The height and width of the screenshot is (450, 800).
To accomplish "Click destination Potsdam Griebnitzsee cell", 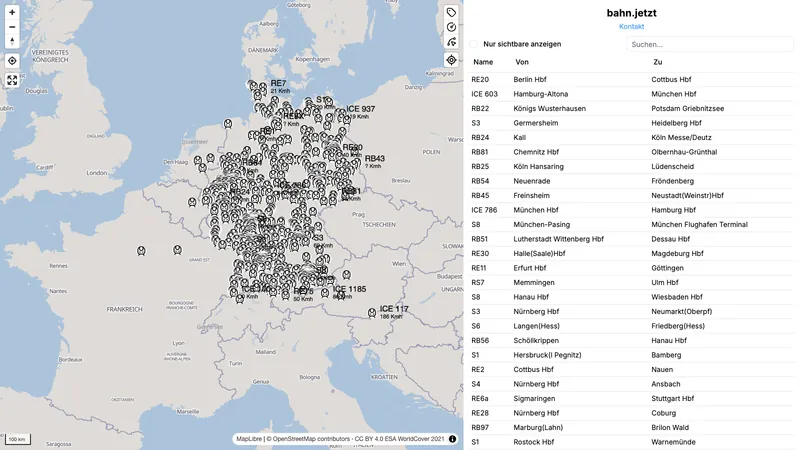I will coord(687,109).
